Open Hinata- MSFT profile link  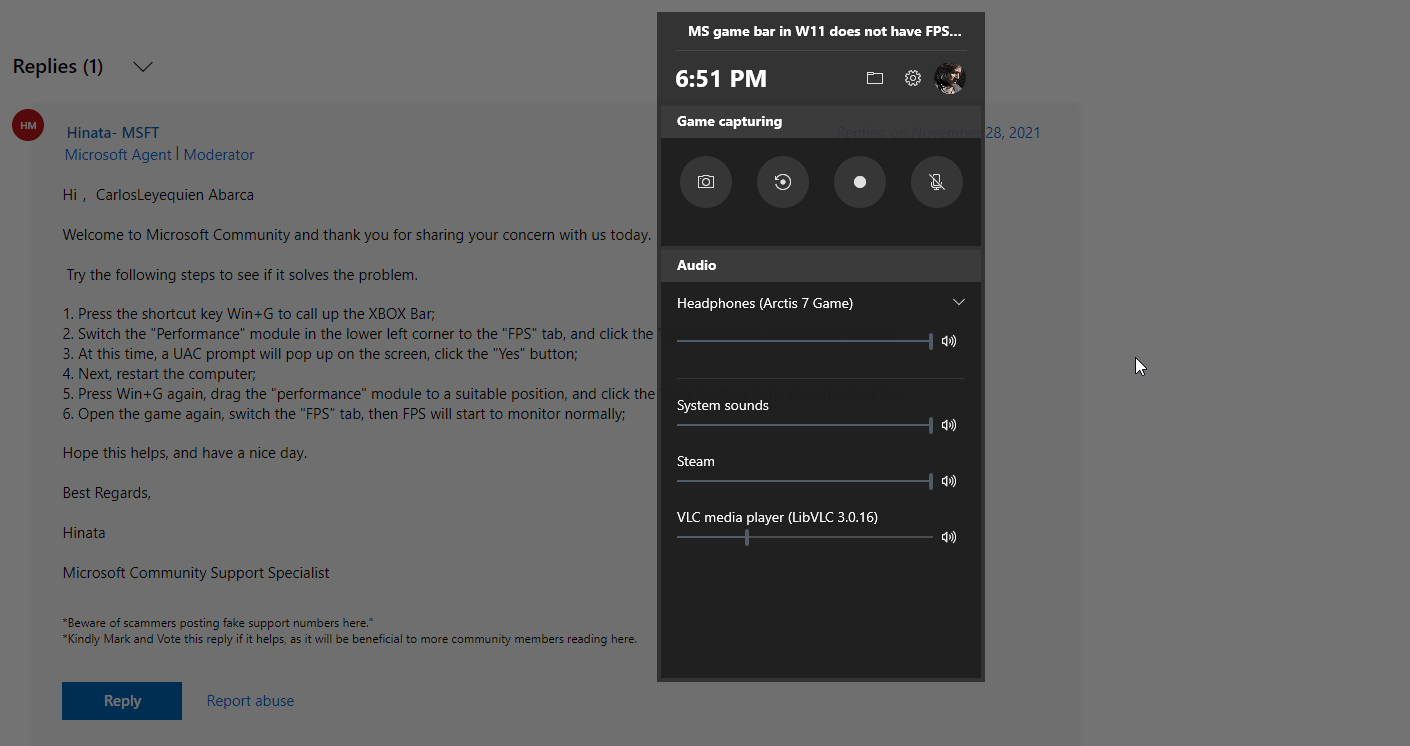click(x=113, y=132)
